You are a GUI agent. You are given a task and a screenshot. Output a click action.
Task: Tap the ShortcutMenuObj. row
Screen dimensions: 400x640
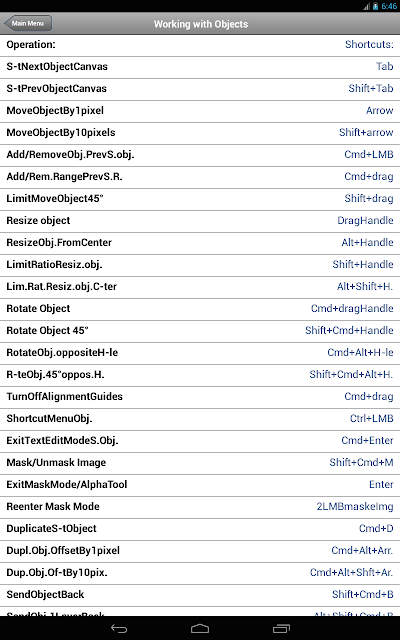pyautogui.click(x=200, y=420)
